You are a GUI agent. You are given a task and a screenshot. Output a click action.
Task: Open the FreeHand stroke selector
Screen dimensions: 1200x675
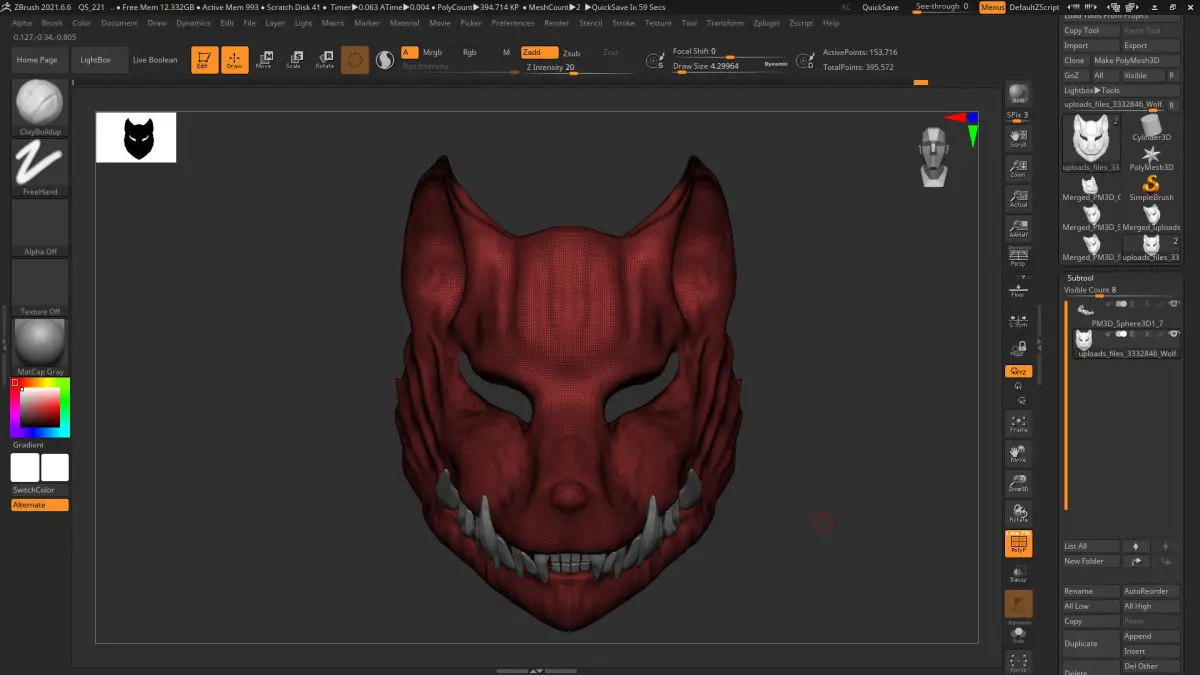tap(40, 164)
